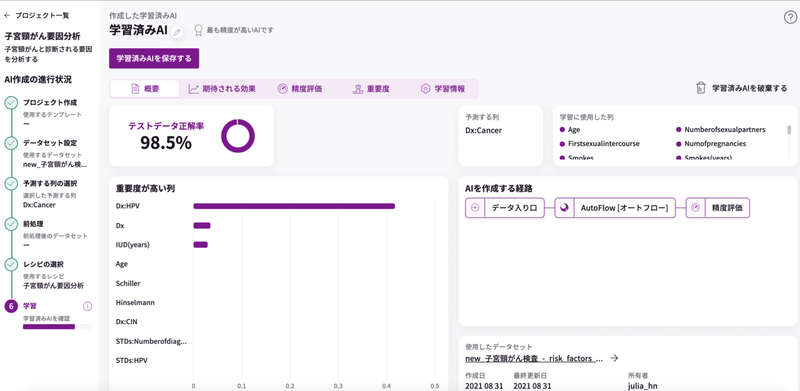This screenshot has height=391, width=800.
Task: Click the Dx:CIN label in importance chart
Action: [127, 322]
